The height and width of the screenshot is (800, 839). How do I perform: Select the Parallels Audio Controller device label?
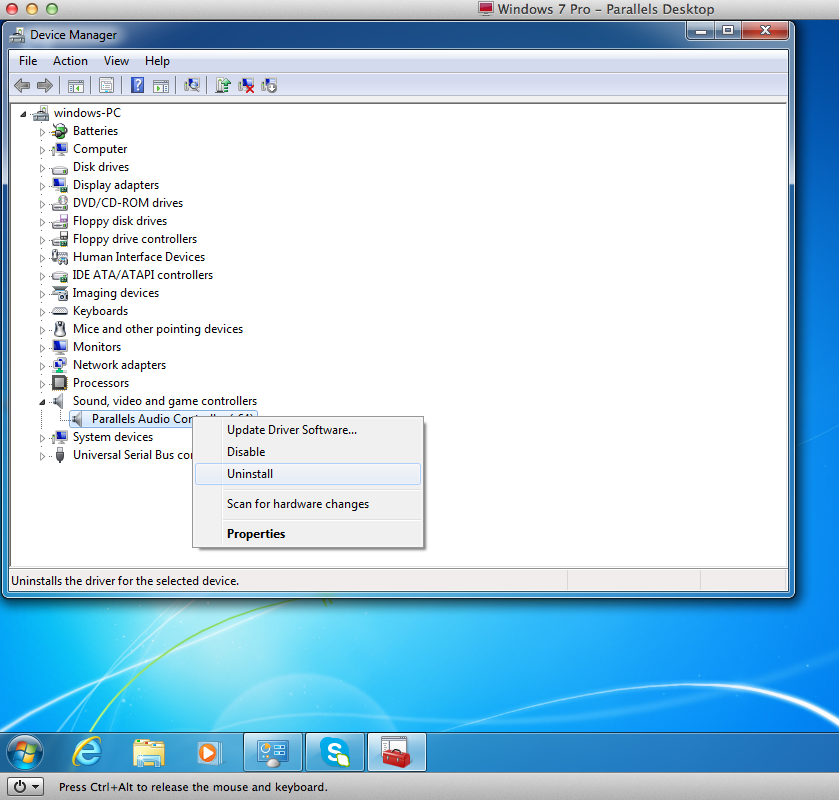(x=142, y=419)
